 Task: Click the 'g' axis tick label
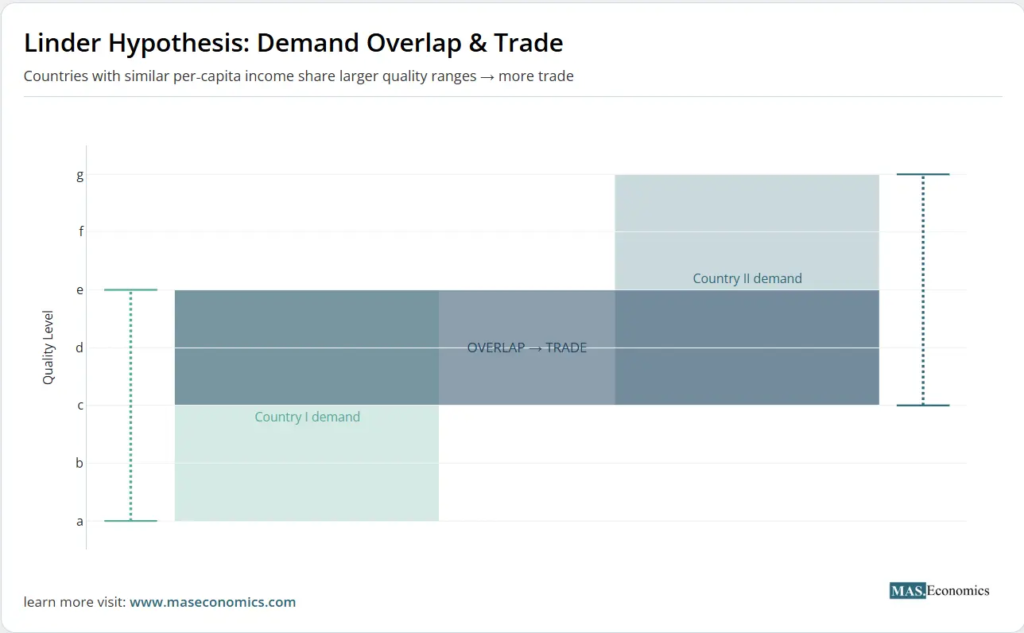coord(80,175)
